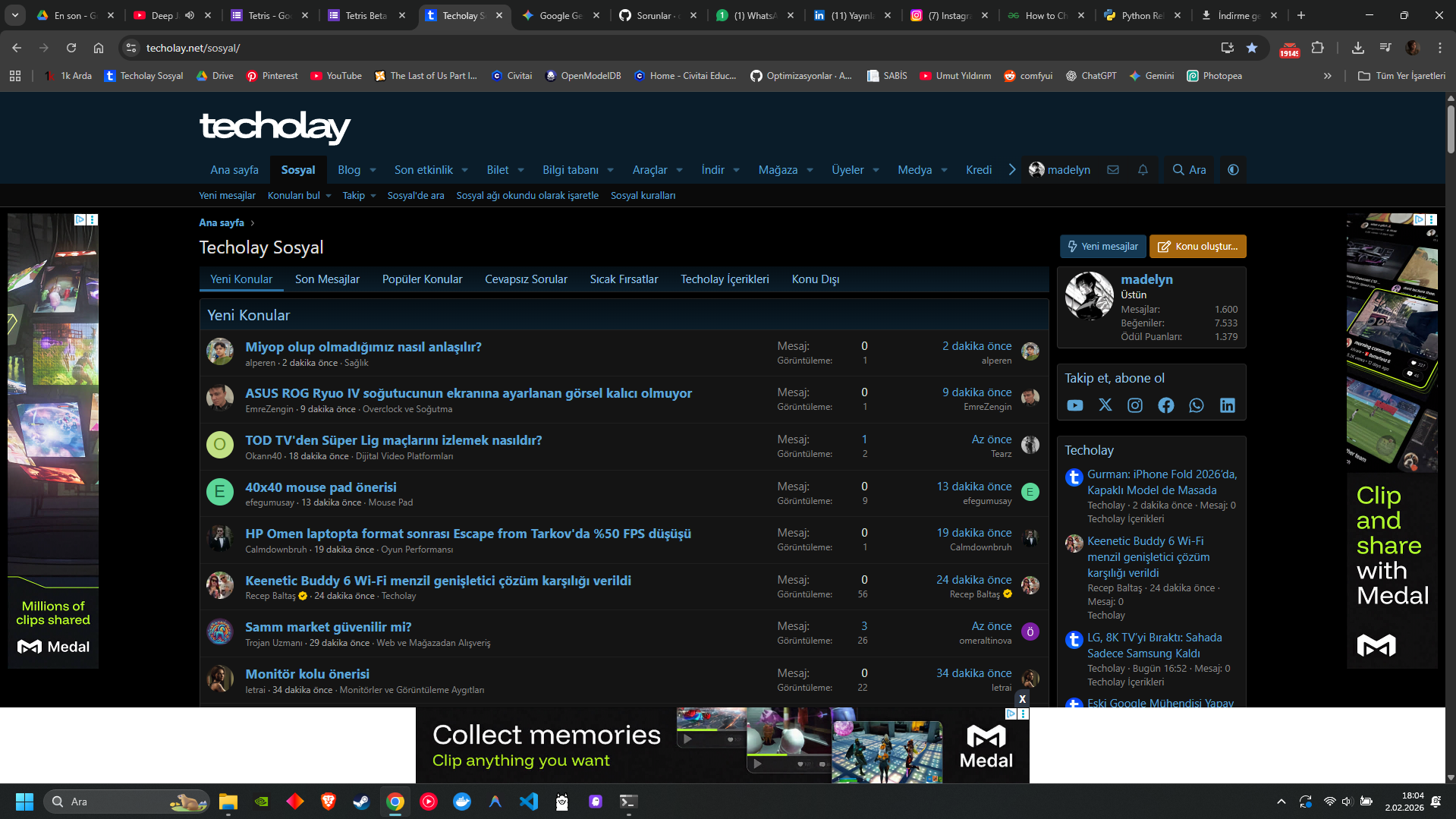Open the tab search dropdown in Chrome

tap(15, 15)
